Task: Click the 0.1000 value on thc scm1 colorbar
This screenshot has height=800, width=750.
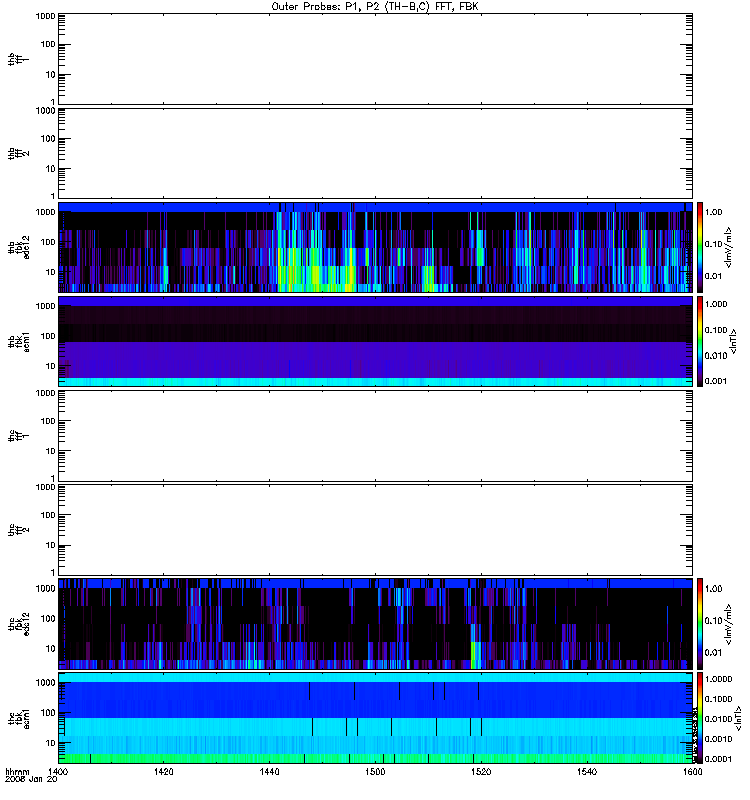Action: click(x=718, y=699)
